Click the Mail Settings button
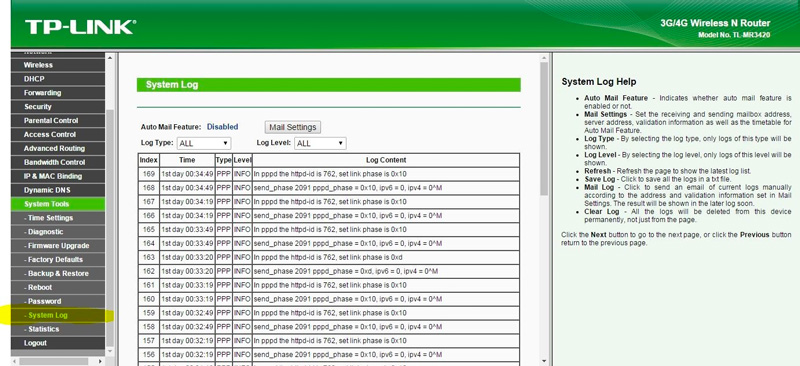The height and width of the screenshot is (366, 800). coord(293,127)
